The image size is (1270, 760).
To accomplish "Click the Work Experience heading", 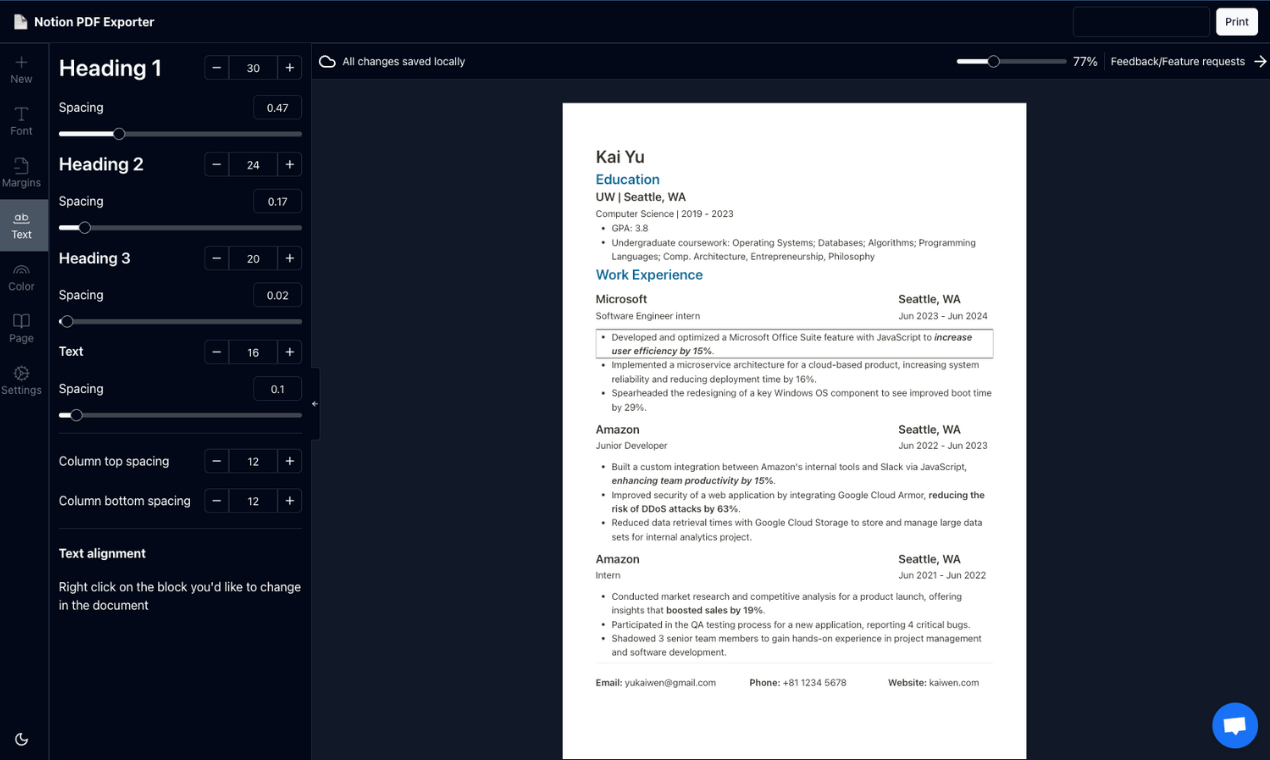I will tap(649, 275).
